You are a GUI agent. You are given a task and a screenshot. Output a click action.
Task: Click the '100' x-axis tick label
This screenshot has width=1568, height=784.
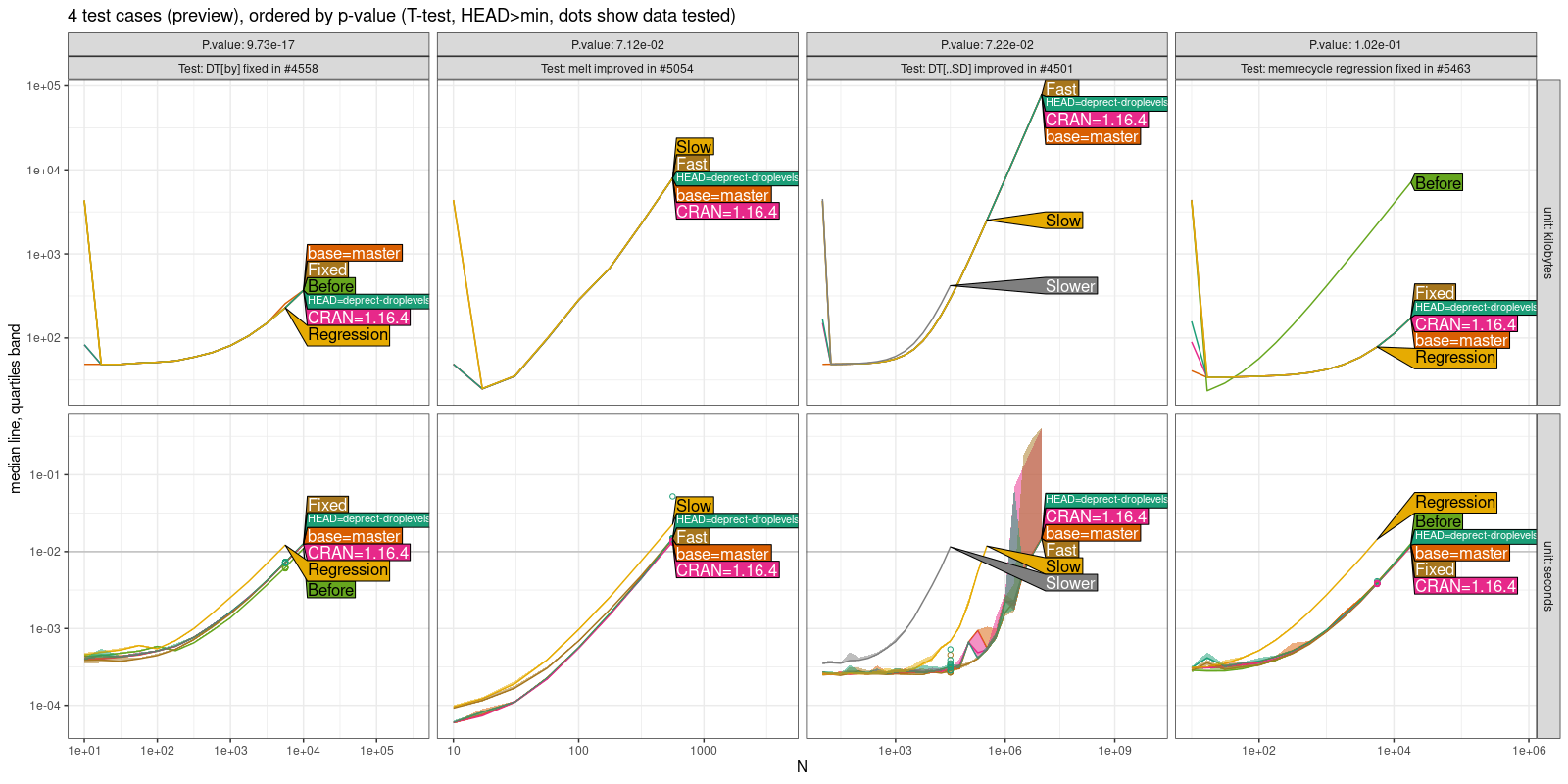tap(578, 751)
